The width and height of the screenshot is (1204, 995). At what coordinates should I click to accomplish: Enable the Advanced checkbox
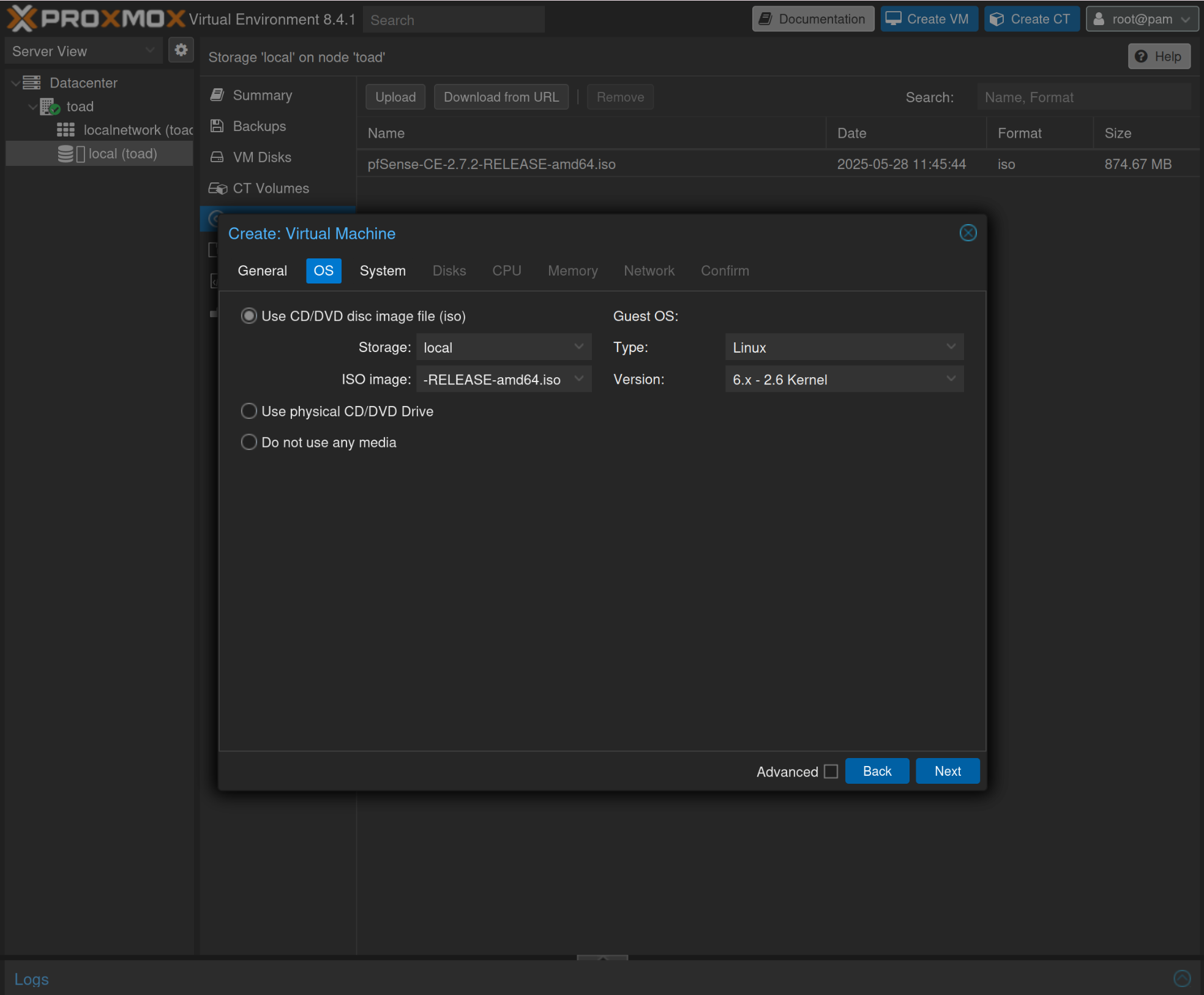pyautogui.click(x=831, y=771)
